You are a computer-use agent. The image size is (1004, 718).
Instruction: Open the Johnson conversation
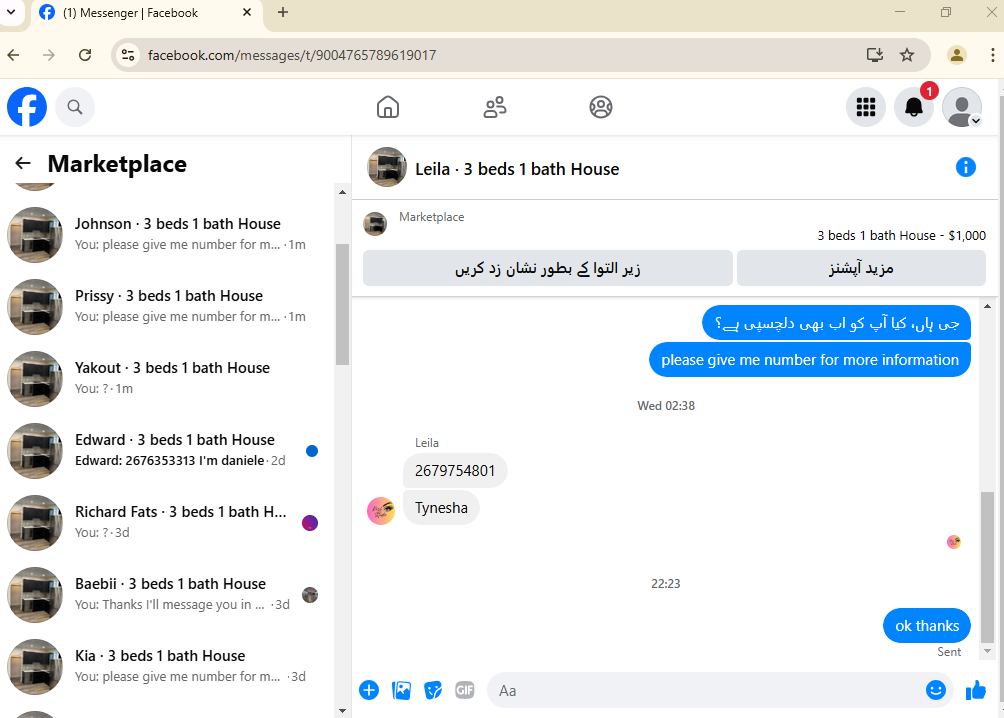point(168,234)
